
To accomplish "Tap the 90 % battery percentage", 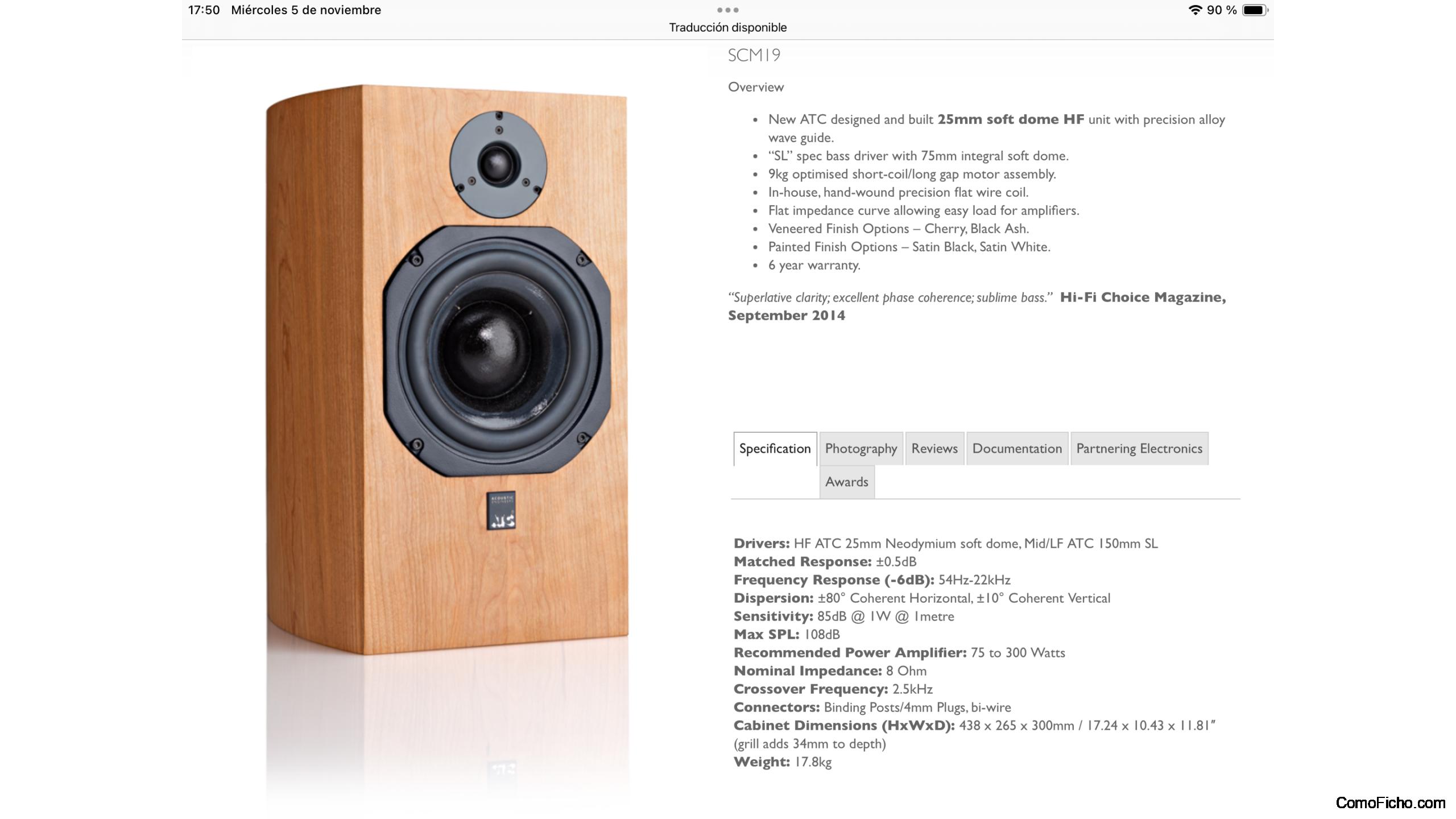I will coord(1222,10).
